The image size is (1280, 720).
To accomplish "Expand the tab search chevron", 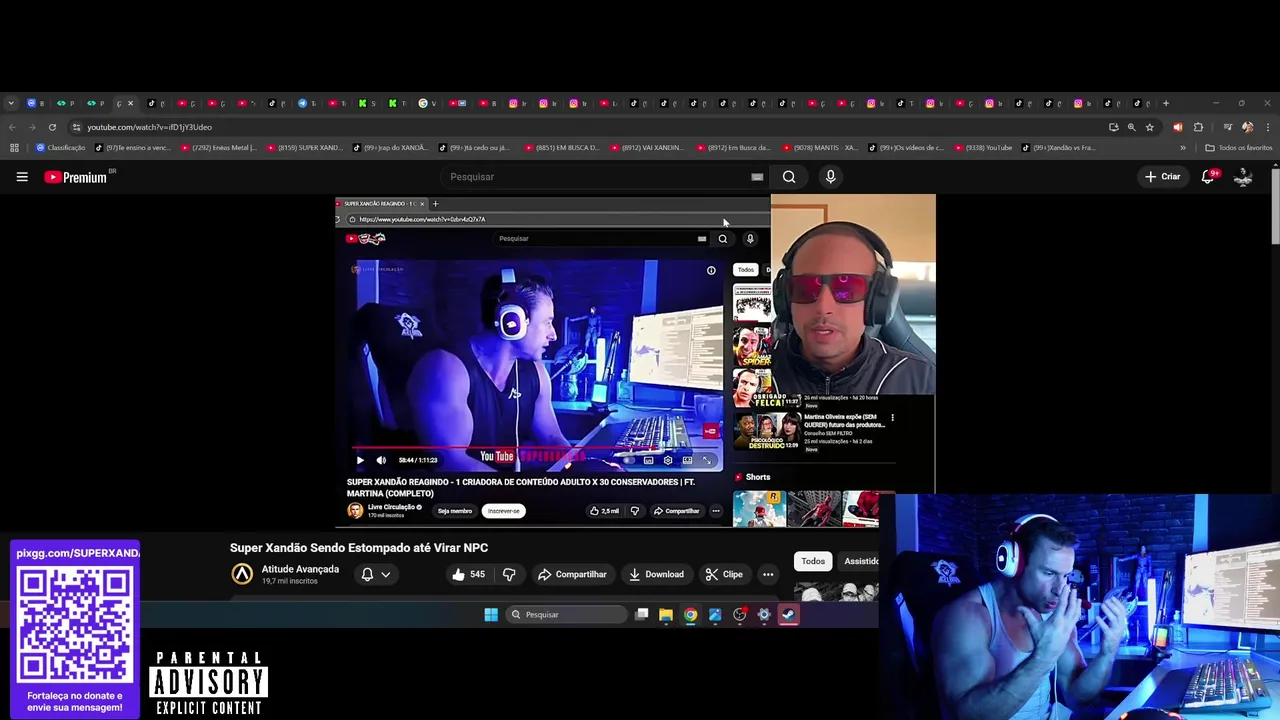I will (11, 103).
